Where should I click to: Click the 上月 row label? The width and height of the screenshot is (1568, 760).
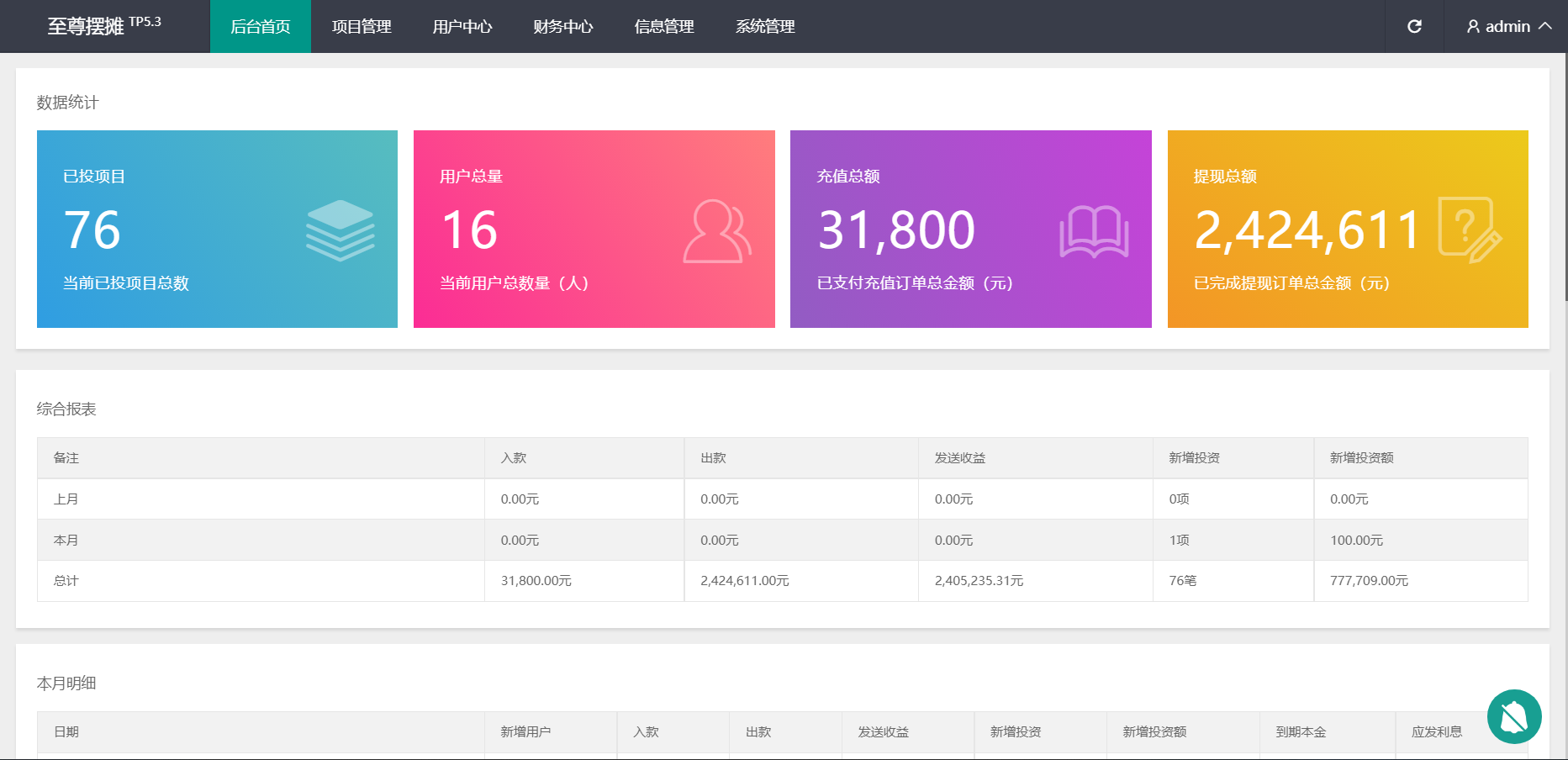[x=66, y=499]
